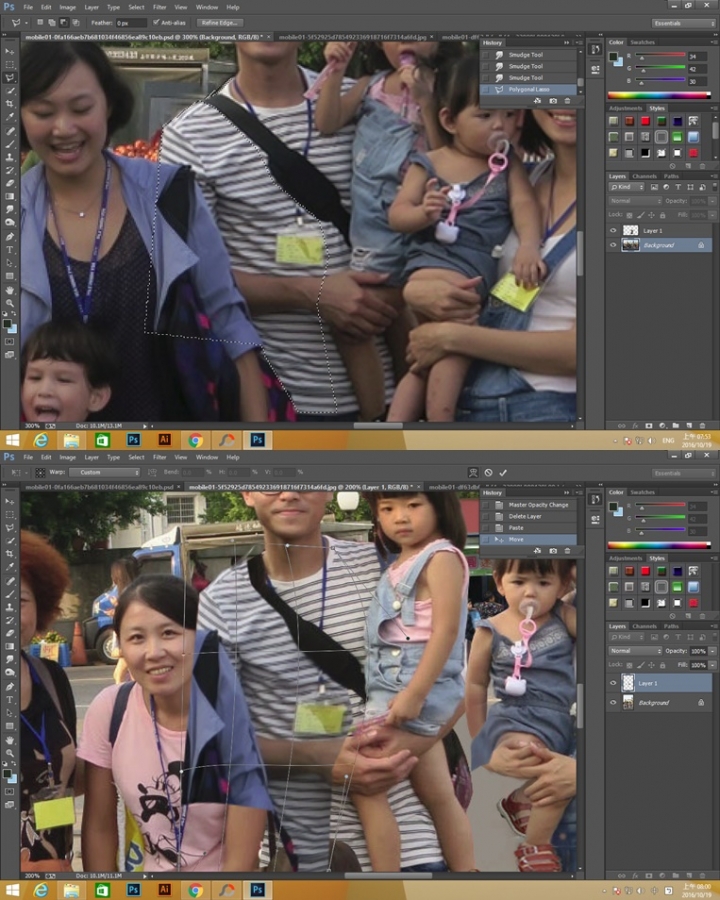Select the Eyedropper tool in the top window

point(10,117)
